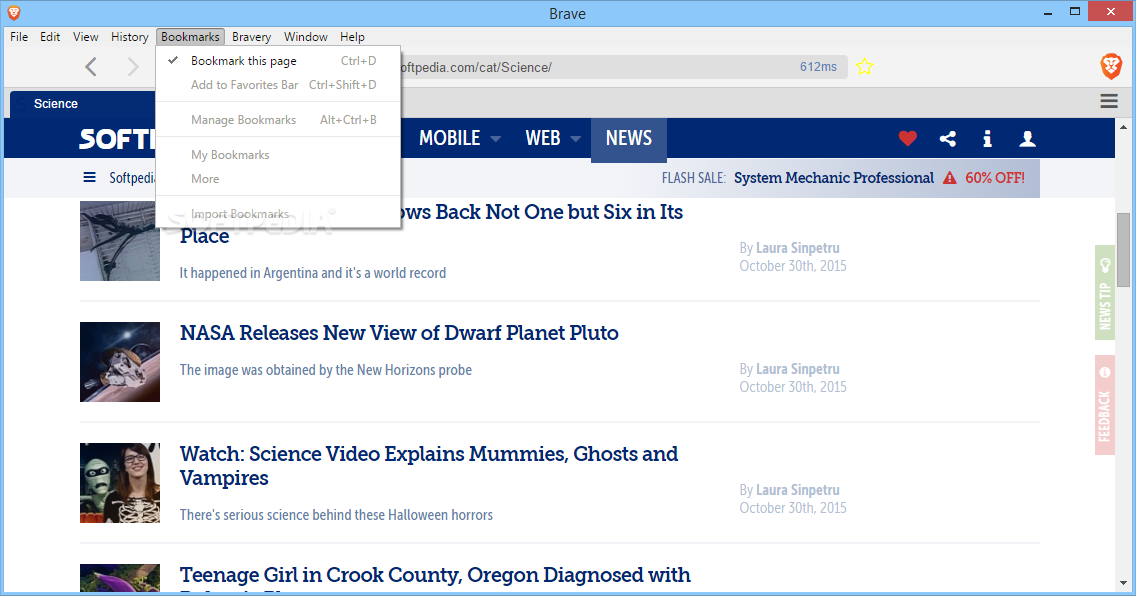Click the scrollbar down arrow
Viewport: 1136px width, 596px height.
point(1124,582)
